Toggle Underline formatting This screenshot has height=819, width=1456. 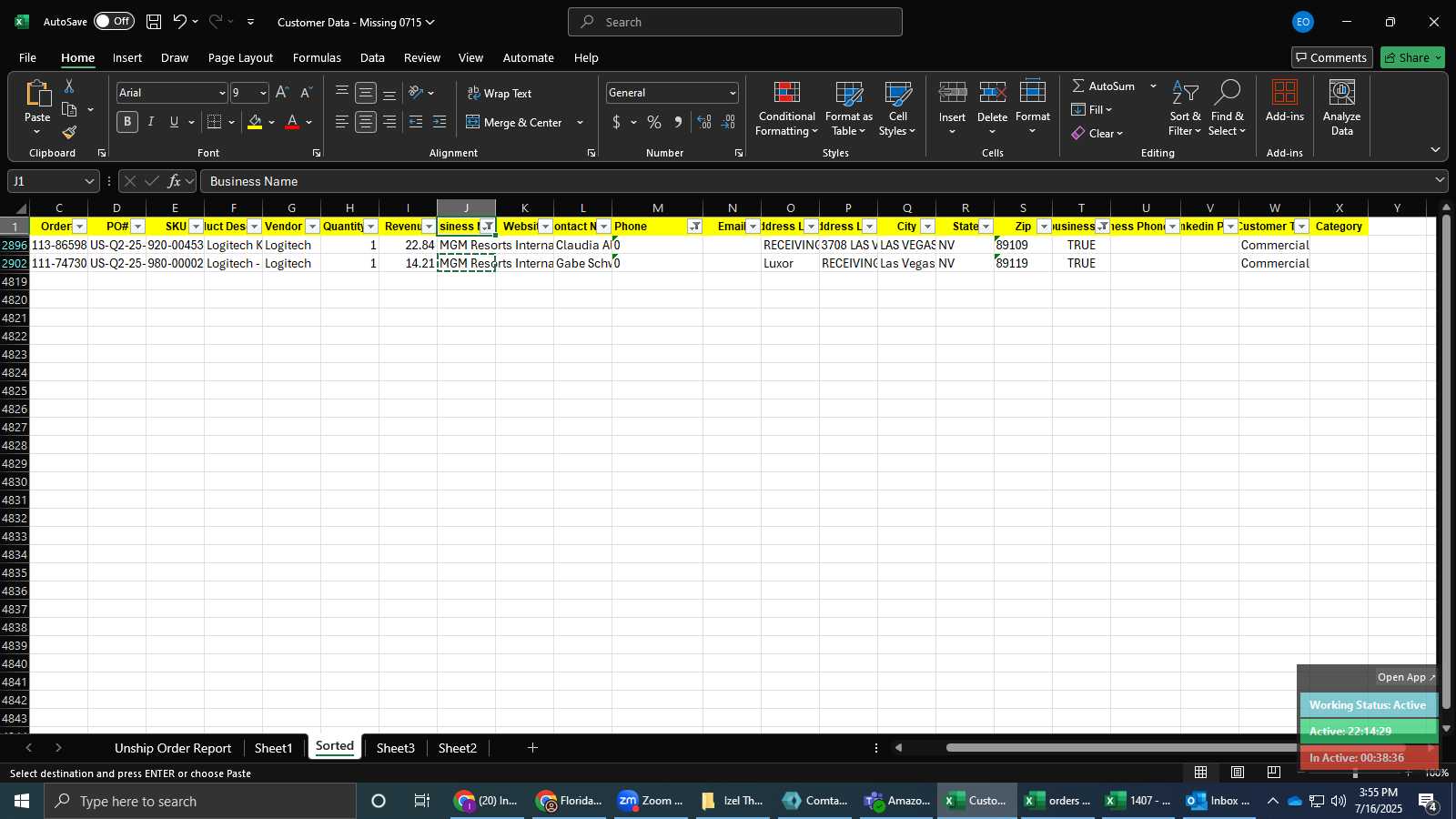pyautogui.click(x=174, y=122)
